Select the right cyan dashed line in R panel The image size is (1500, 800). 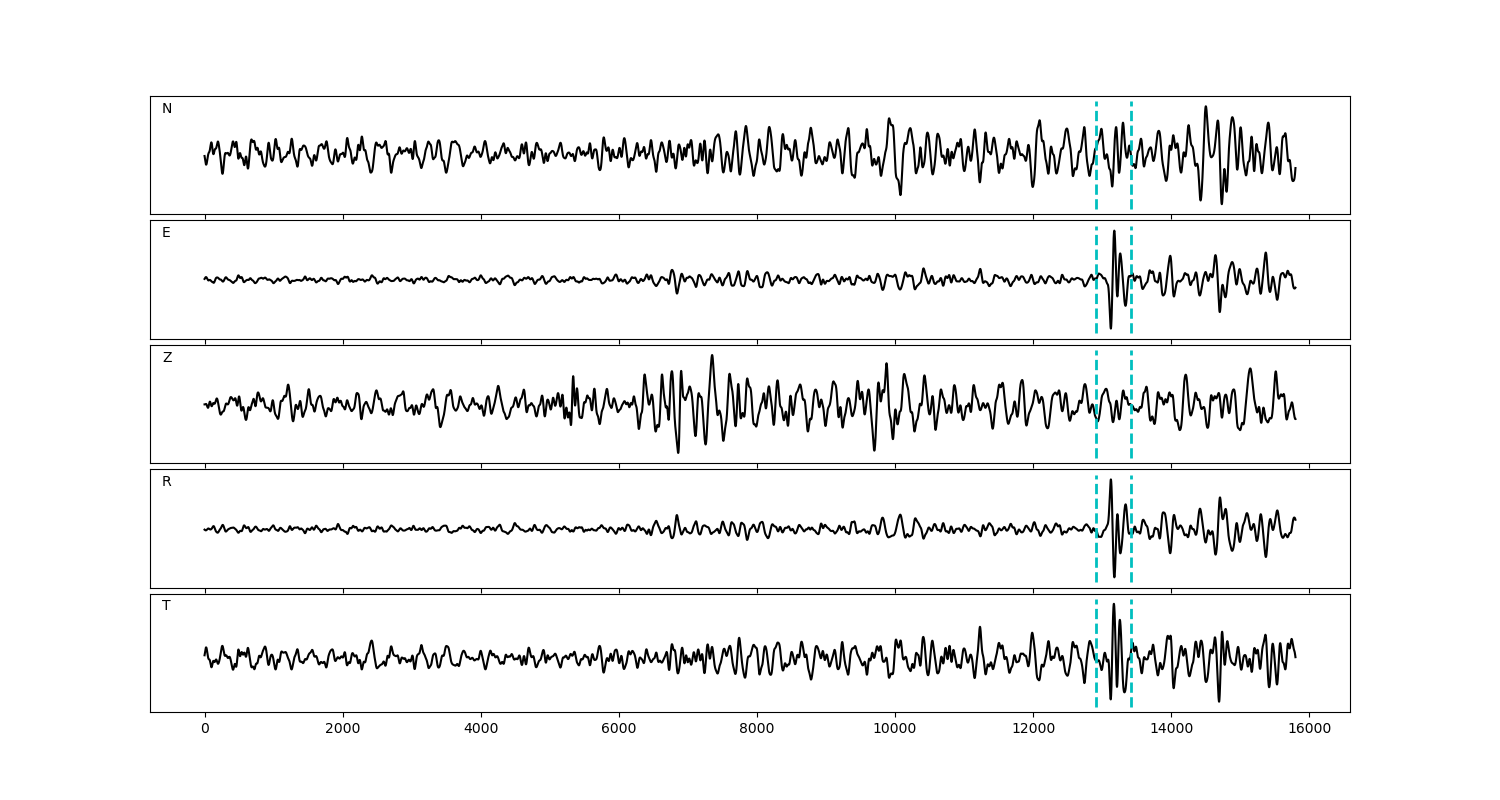click(x=1131, y=560)
